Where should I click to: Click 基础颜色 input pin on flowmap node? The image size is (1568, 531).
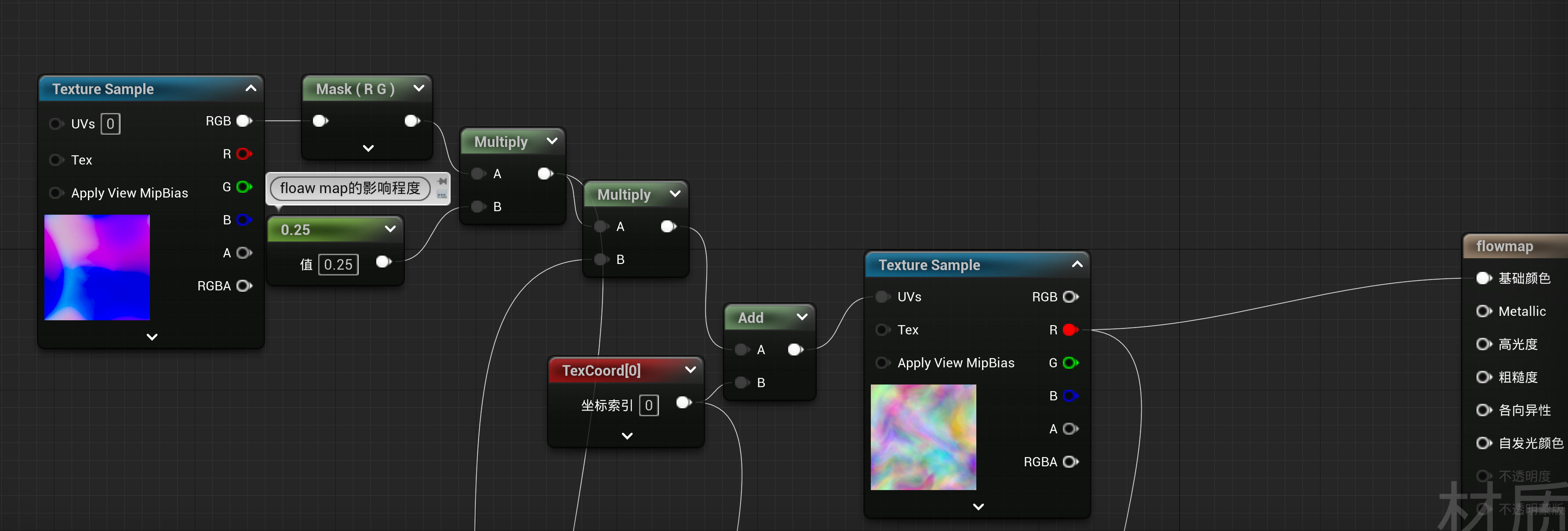coord(1484,278)
